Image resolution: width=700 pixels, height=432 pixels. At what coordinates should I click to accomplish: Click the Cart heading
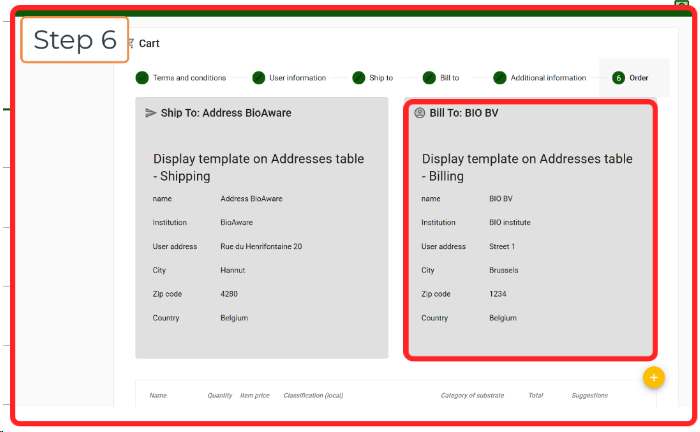[148, 44]
